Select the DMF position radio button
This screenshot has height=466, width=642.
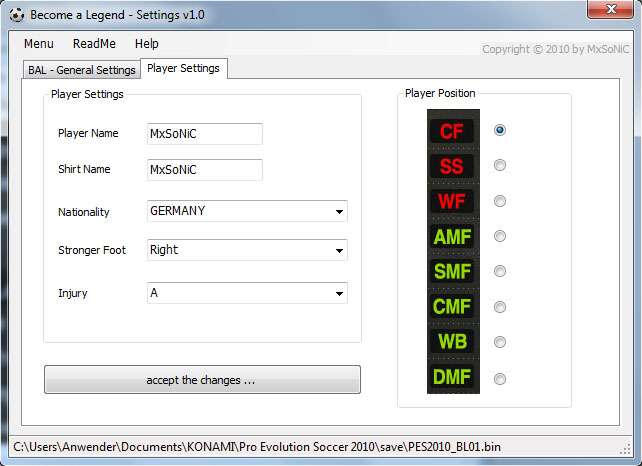click(500, 378)
